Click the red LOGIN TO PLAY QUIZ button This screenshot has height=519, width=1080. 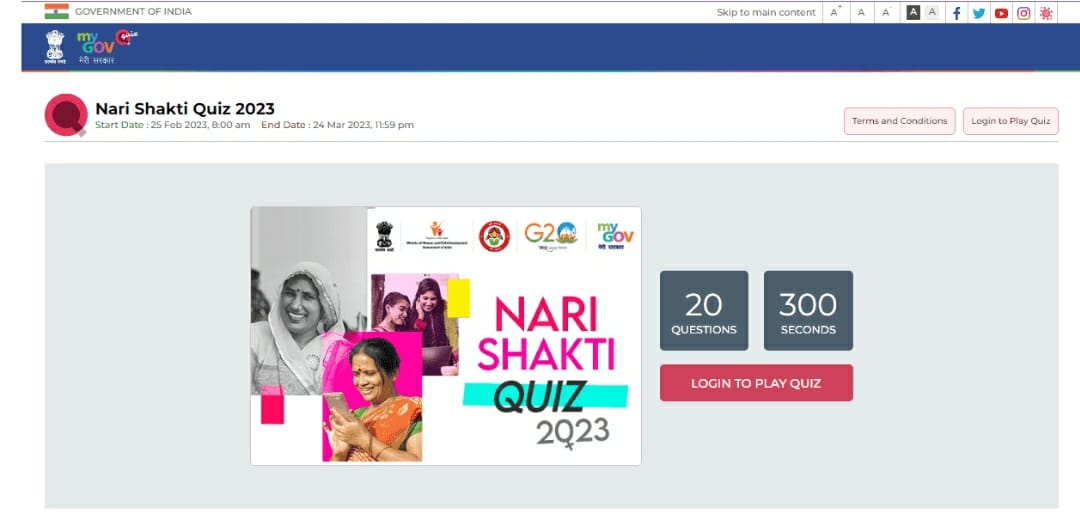coord(756,383)
